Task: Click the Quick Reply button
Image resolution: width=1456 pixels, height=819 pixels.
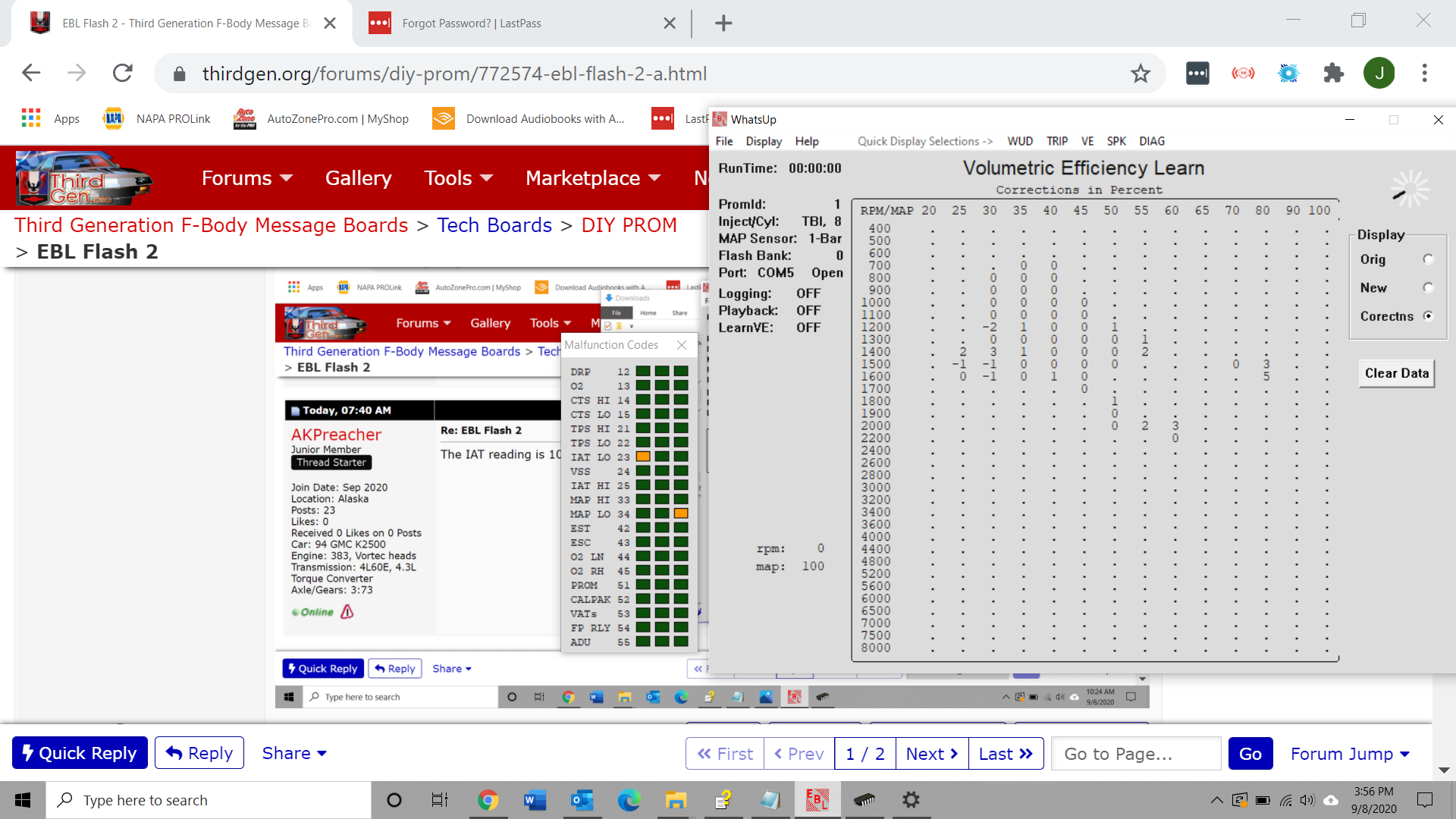Action: coord(80,753)
